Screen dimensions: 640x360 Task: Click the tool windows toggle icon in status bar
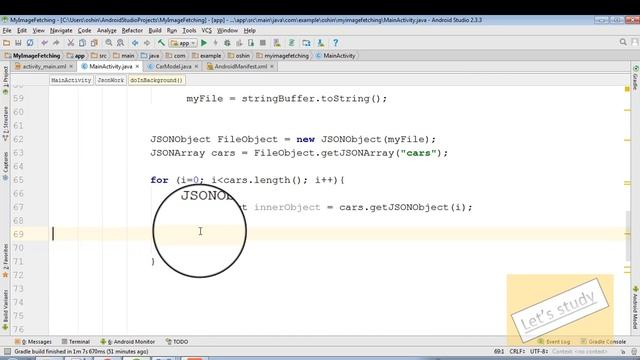tap(7, 351)
